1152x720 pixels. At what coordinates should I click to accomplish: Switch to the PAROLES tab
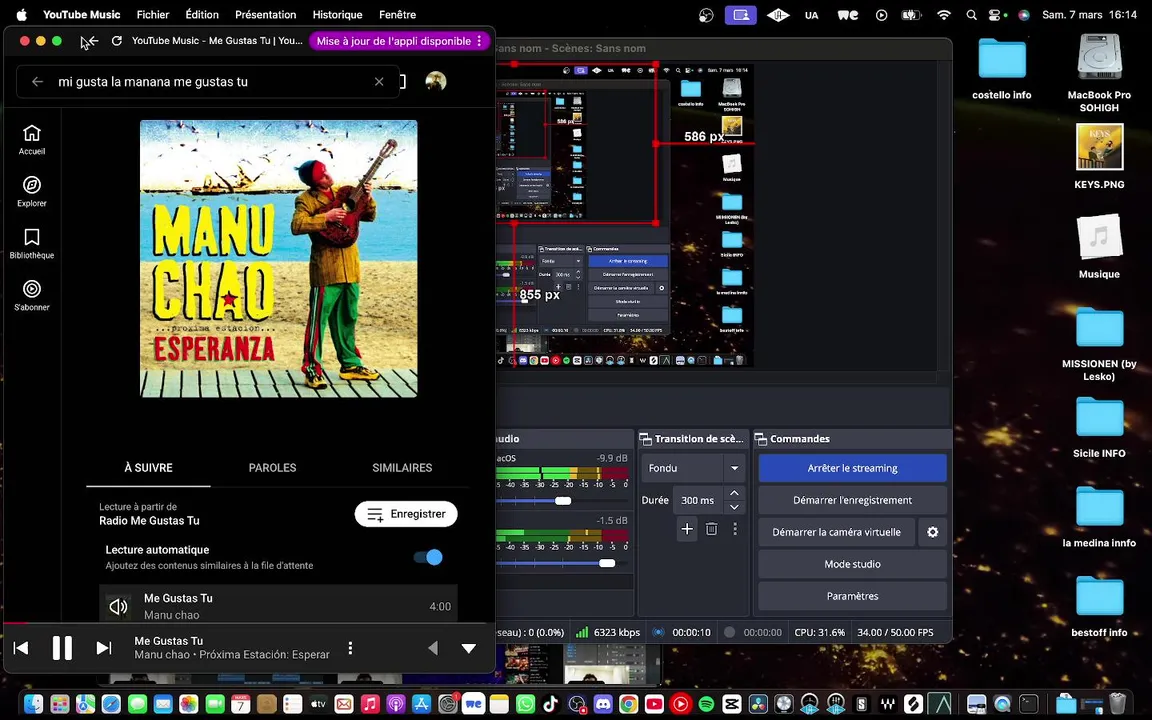tap(273, 468)
